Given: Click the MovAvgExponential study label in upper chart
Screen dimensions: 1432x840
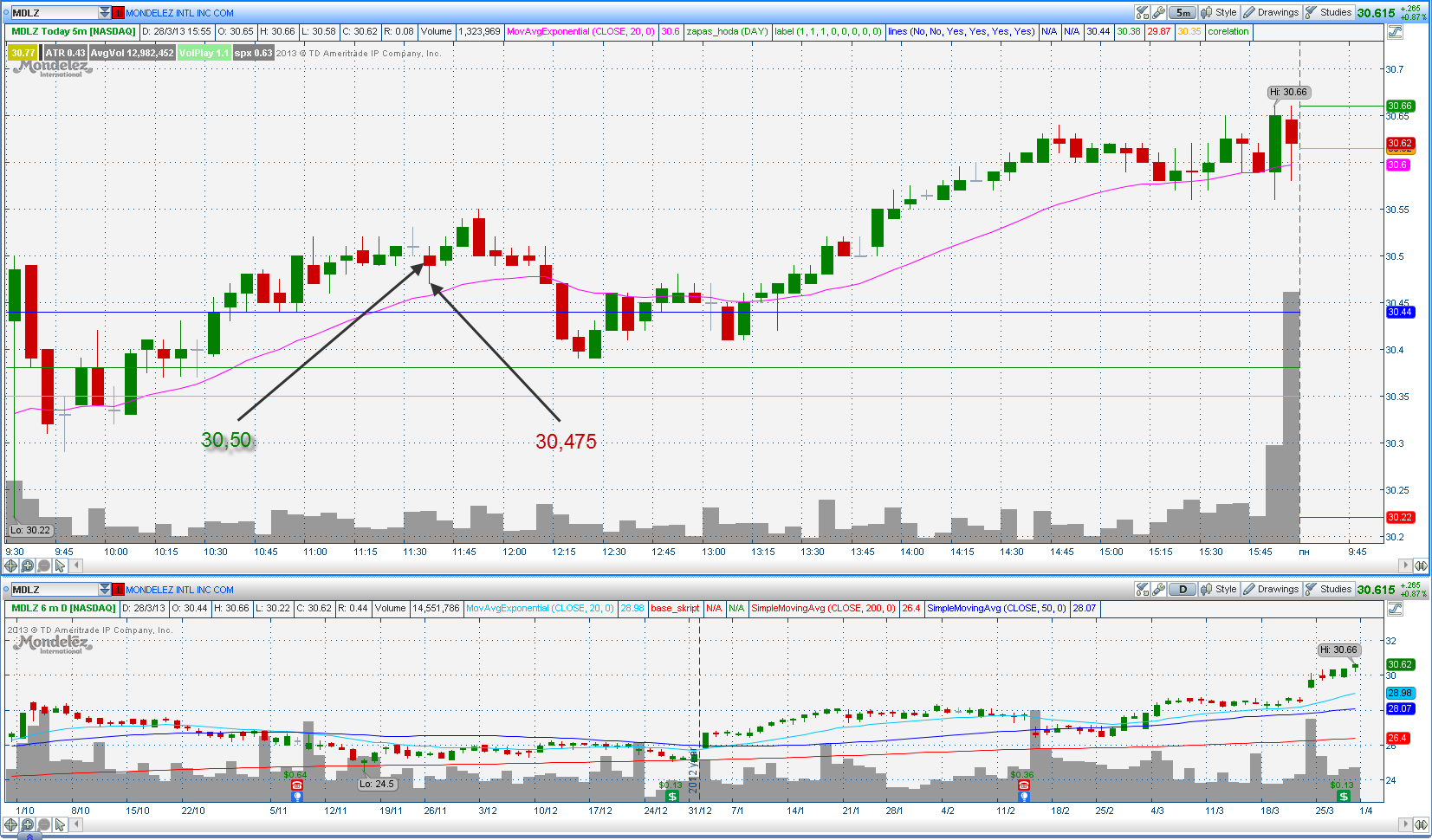Looking at the screenshot, I should coord(580,31).
